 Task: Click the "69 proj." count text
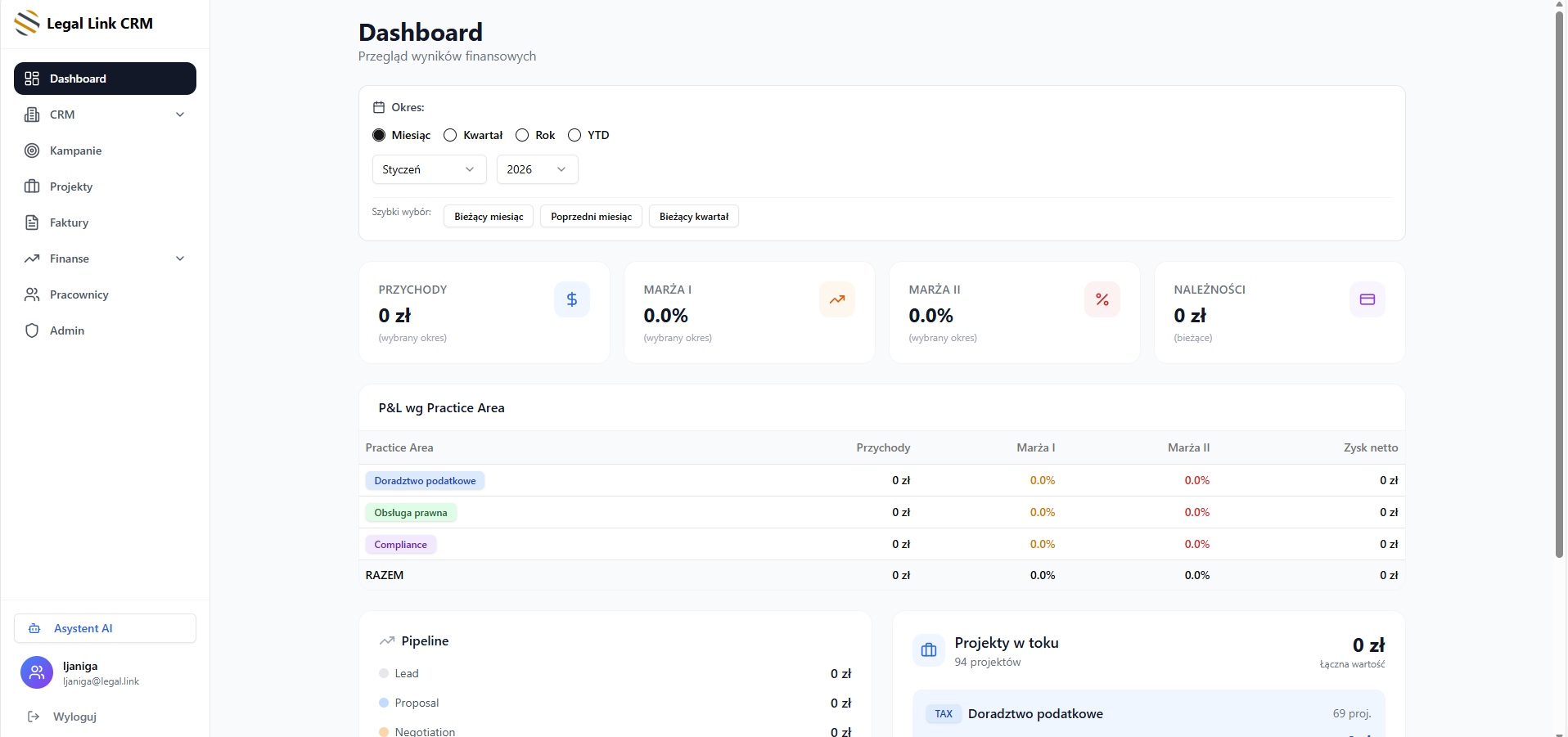point(1352,713)
